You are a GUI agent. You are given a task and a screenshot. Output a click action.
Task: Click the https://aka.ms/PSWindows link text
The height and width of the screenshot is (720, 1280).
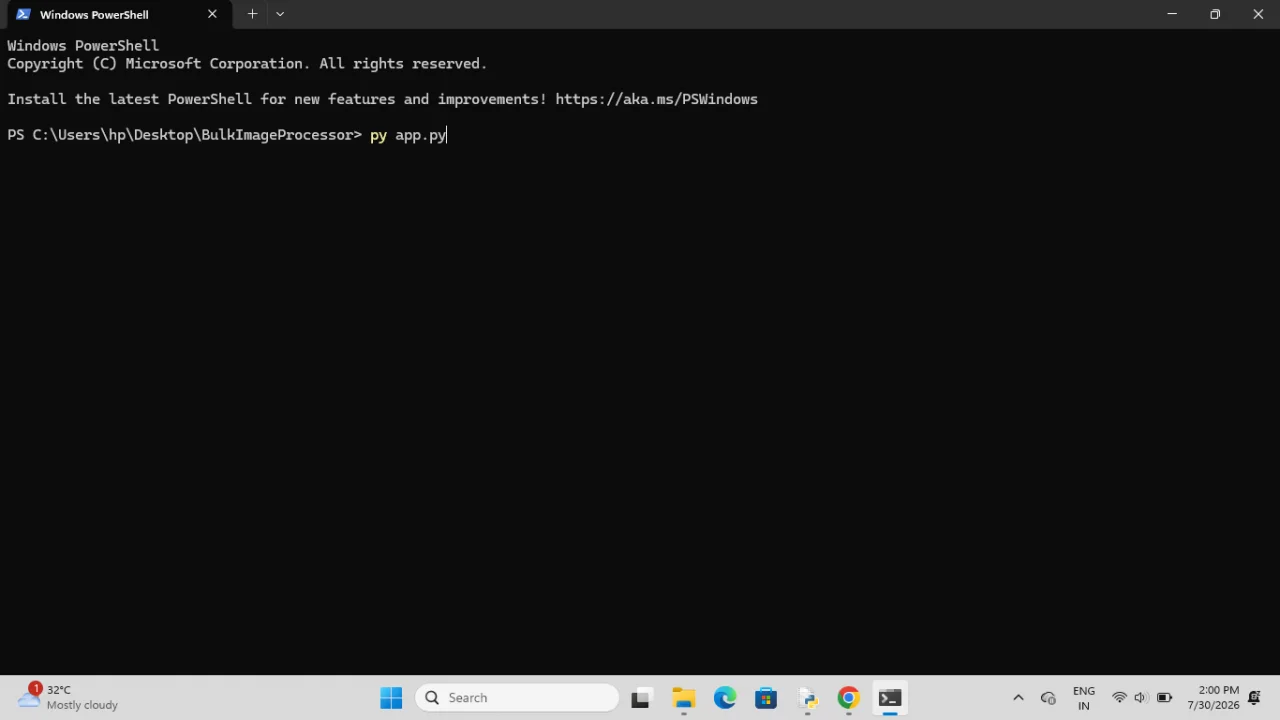coord(656,99)
